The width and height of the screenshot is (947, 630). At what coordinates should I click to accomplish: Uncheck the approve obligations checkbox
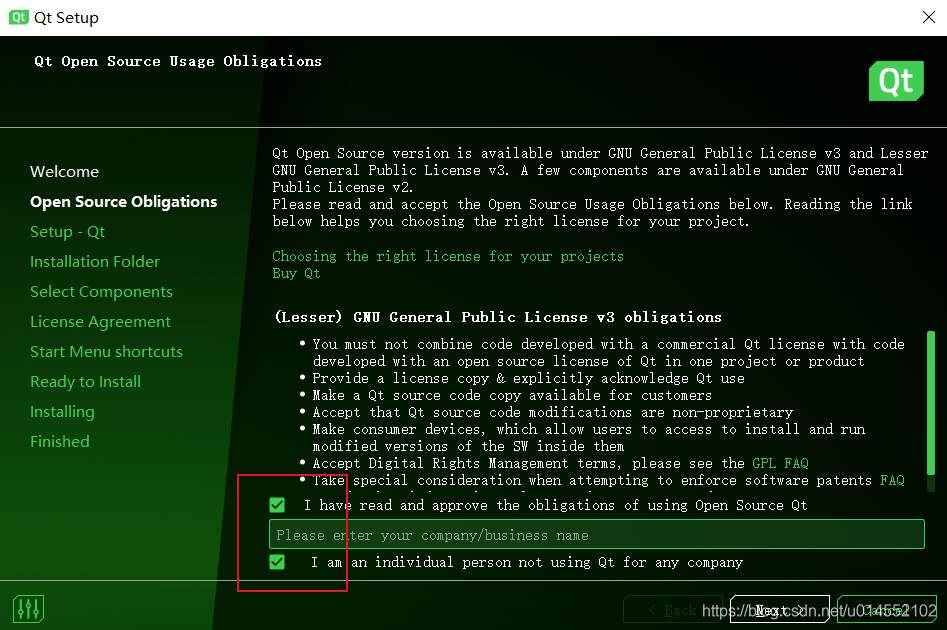tap(277, 505)
